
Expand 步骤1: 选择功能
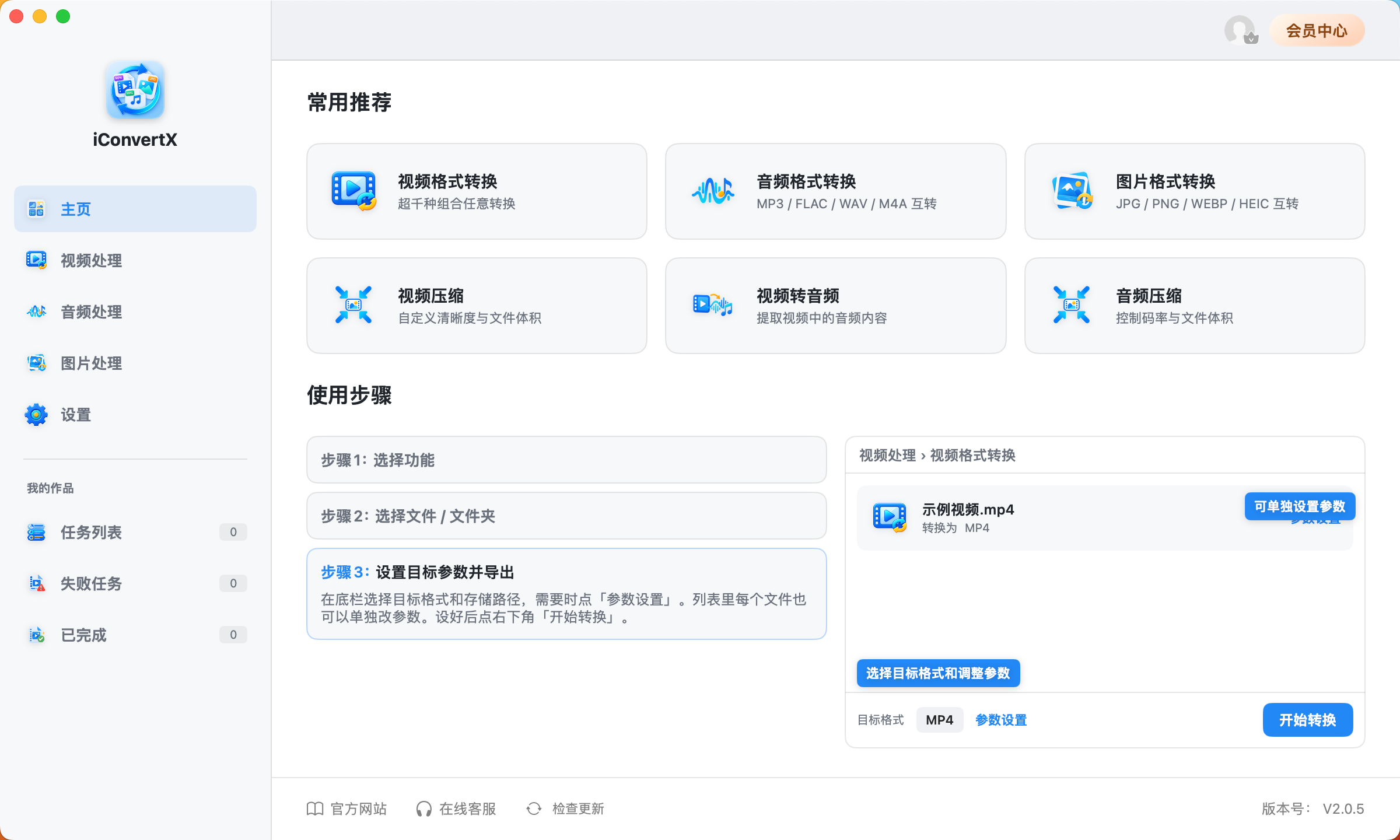(566, 460)
